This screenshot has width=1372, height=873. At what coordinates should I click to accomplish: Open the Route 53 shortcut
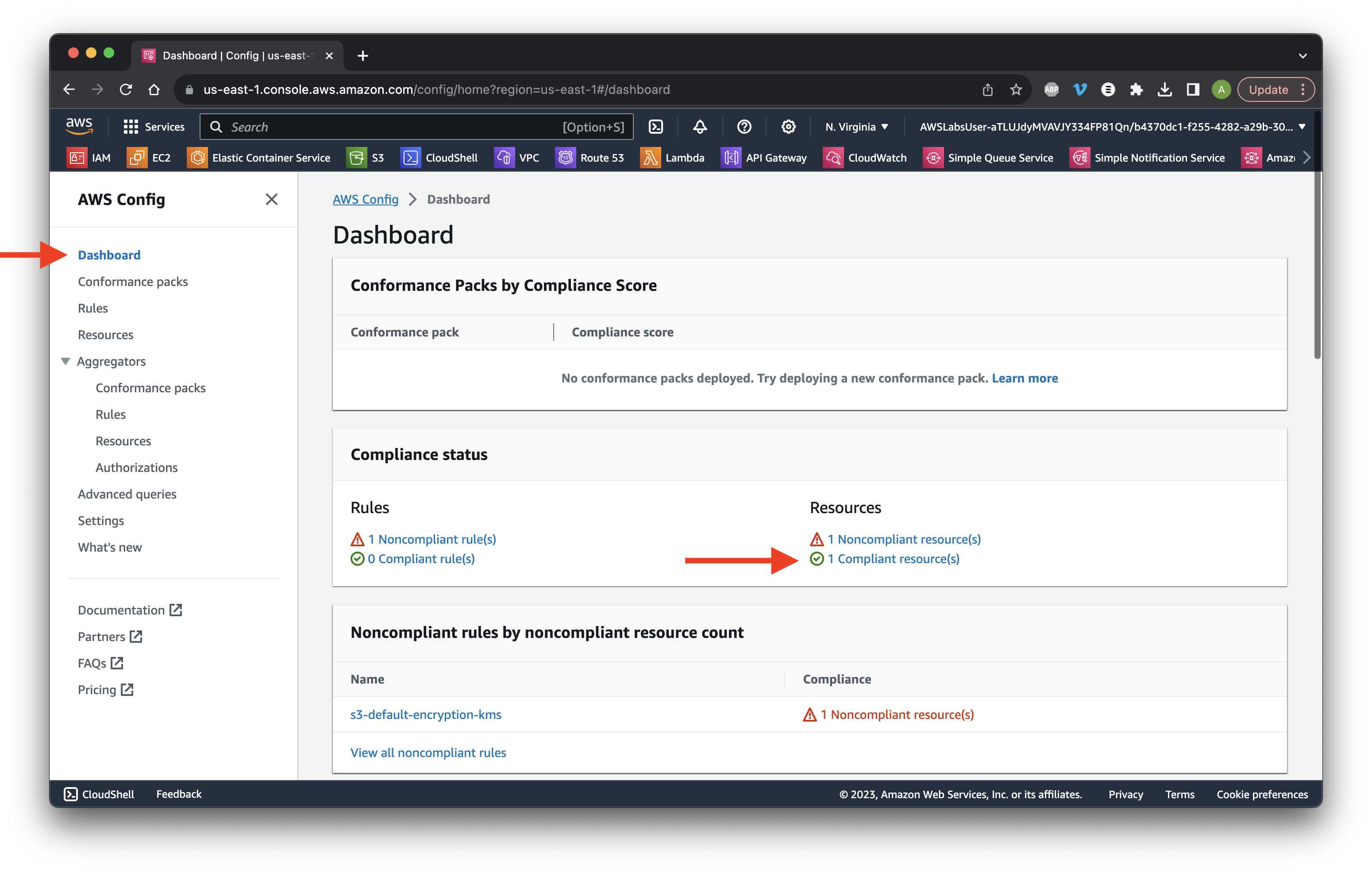pos(590,158)
